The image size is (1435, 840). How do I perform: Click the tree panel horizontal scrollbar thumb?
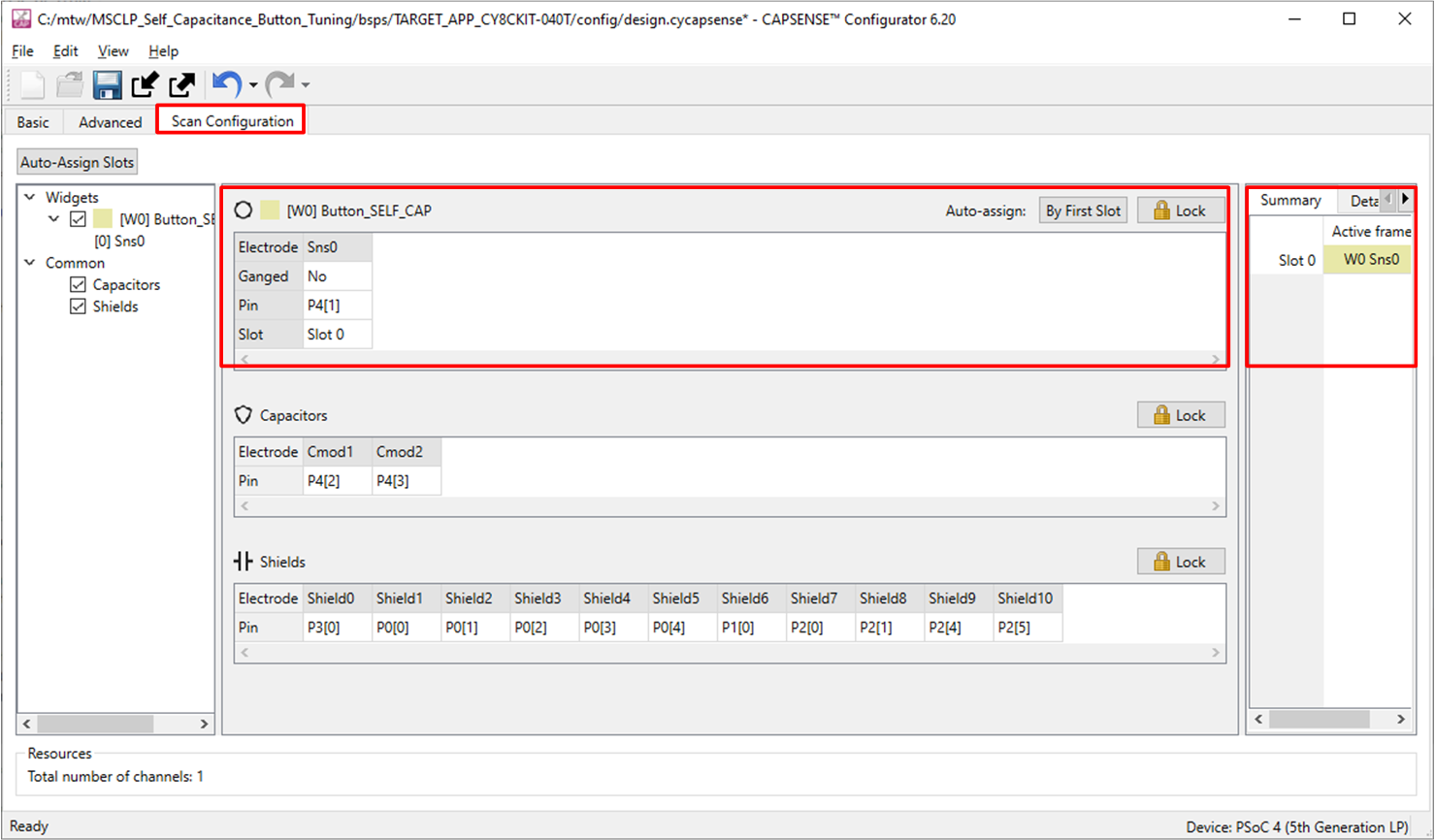95,724
